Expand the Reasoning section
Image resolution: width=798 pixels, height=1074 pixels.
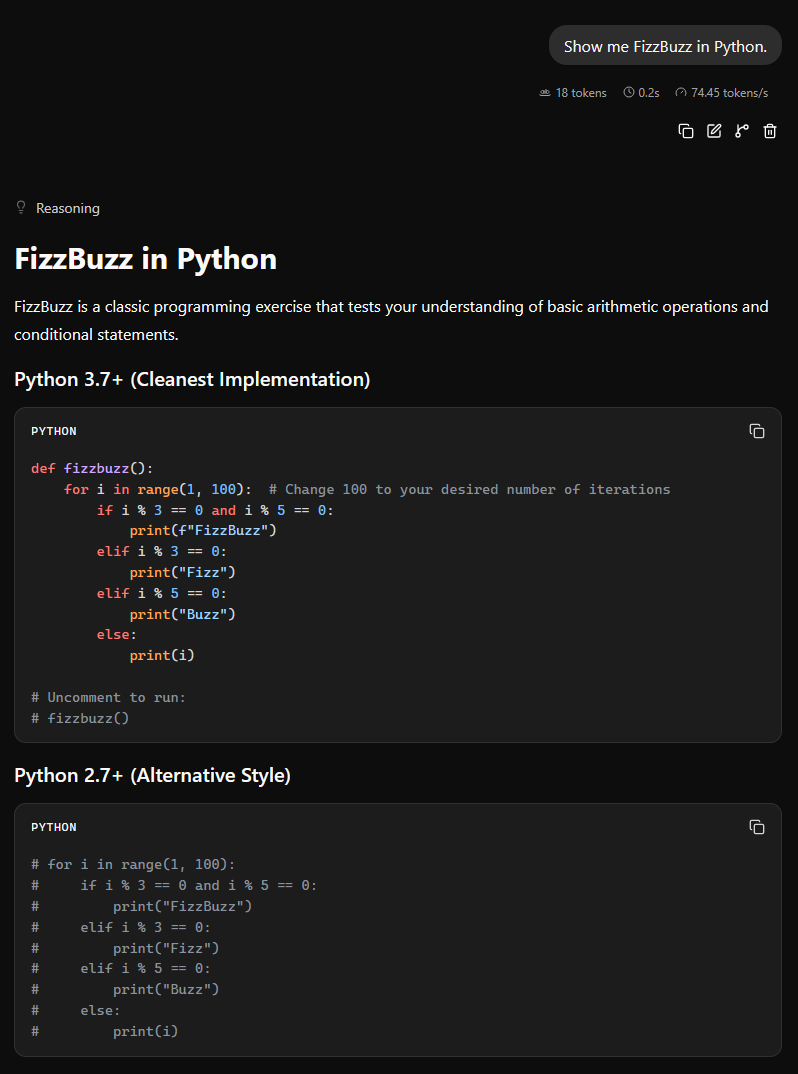point(58,208)
